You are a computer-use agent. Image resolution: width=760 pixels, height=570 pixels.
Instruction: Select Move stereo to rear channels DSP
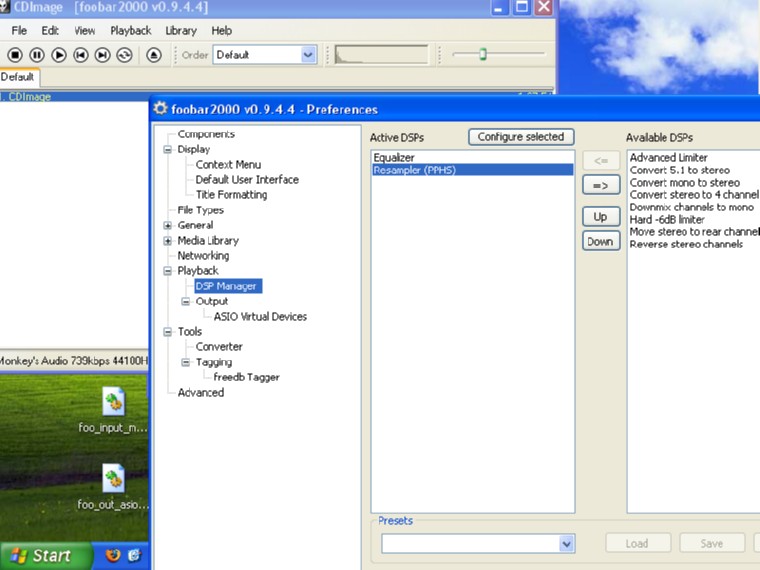694,232
